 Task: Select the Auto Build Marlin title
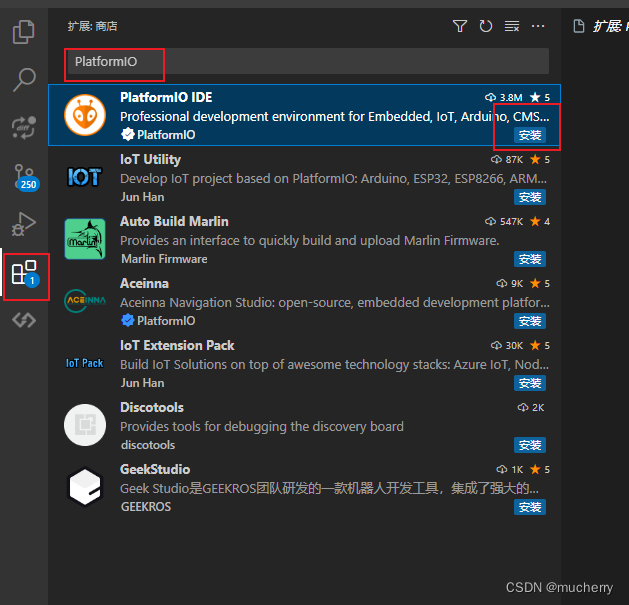tap(174, 221)
